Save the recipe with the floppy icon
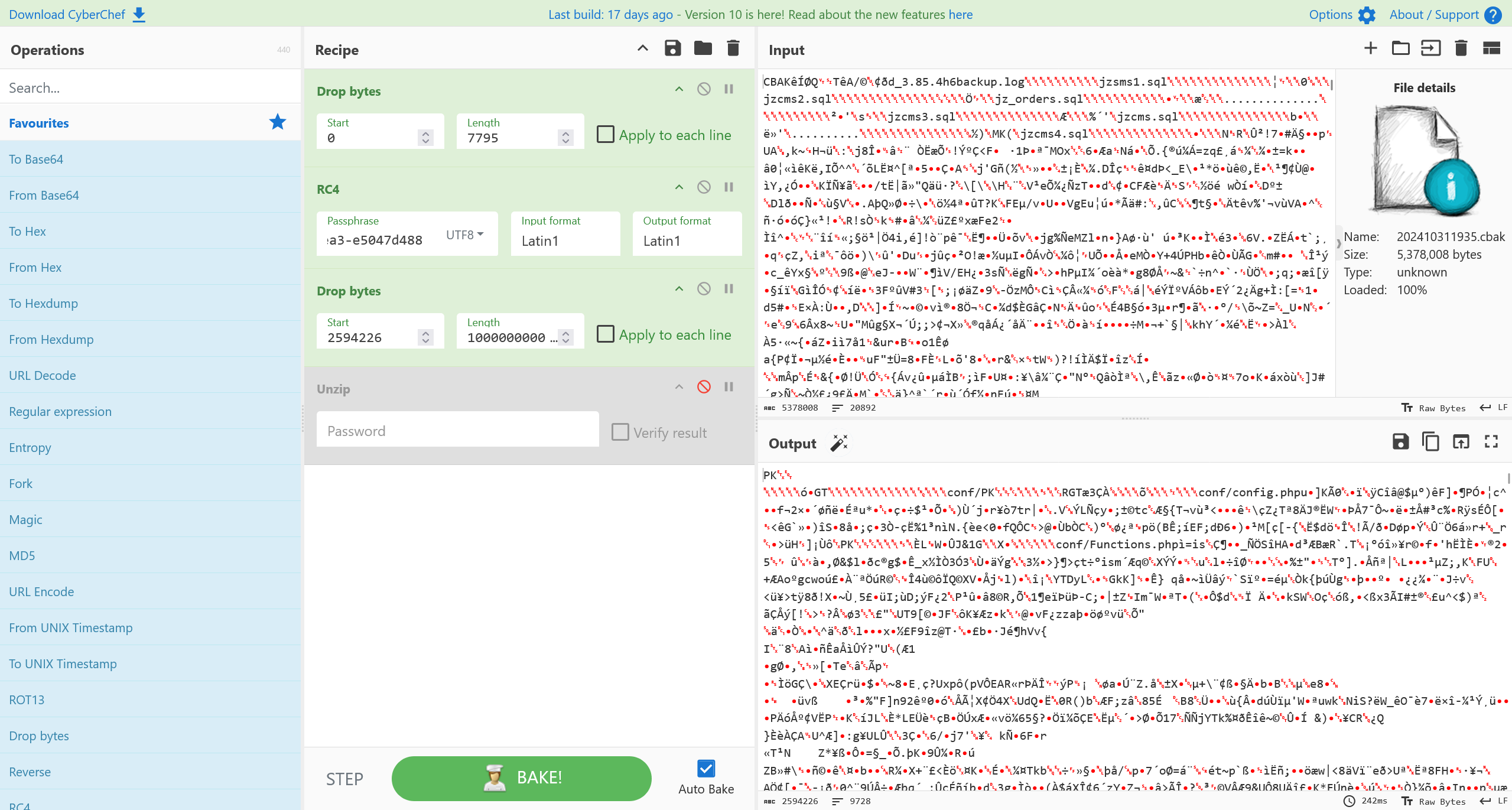1512x810 pixels. [672, 48]
